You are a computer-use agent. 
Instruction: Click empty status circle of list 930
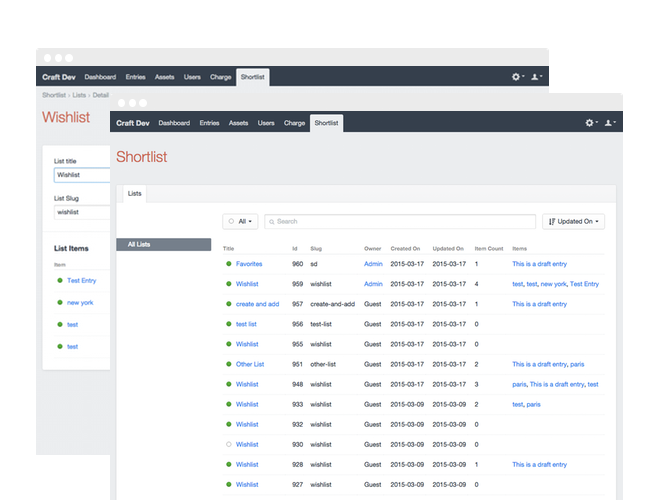[x=229, y=444]
